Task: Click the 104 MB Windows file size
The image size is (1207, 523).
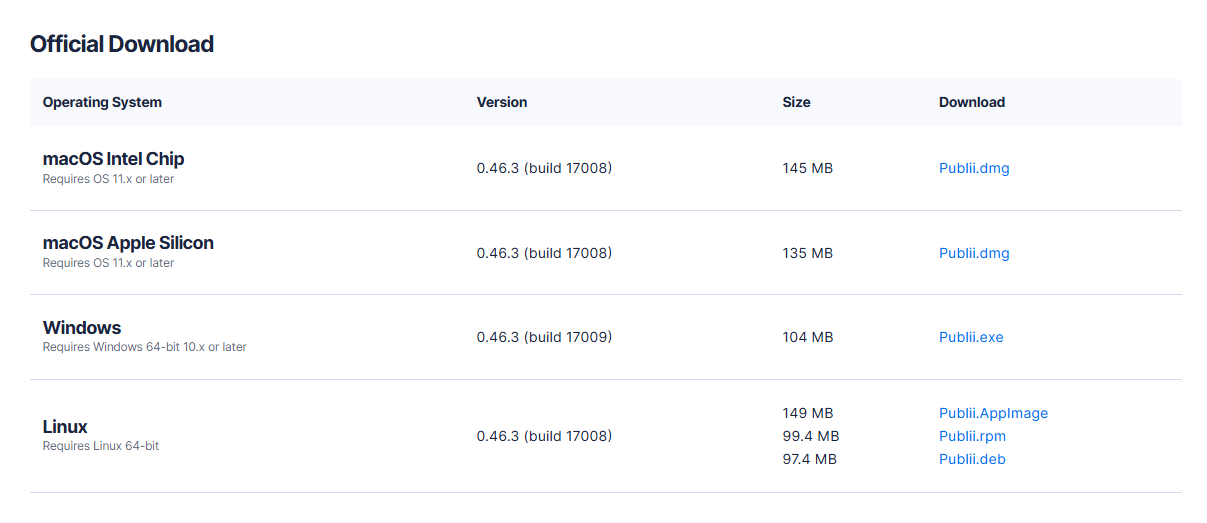Action: point(807,337)
